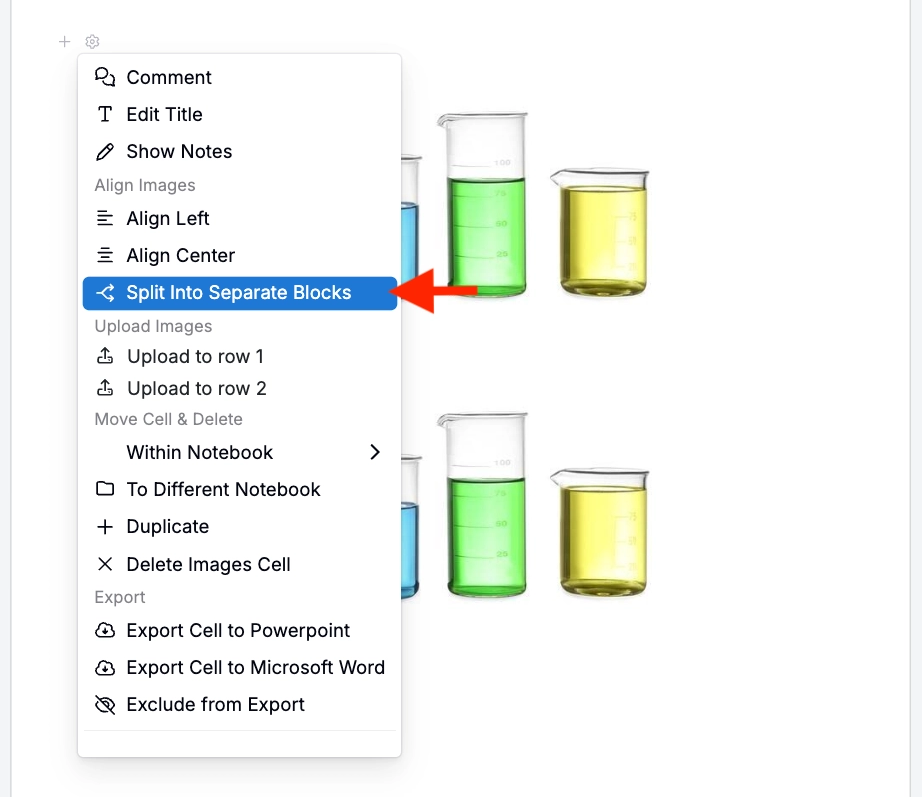The image size is (922, 797).
Task: Click the Export to Powerpoint cloud icon
Action: click(105, 631)
